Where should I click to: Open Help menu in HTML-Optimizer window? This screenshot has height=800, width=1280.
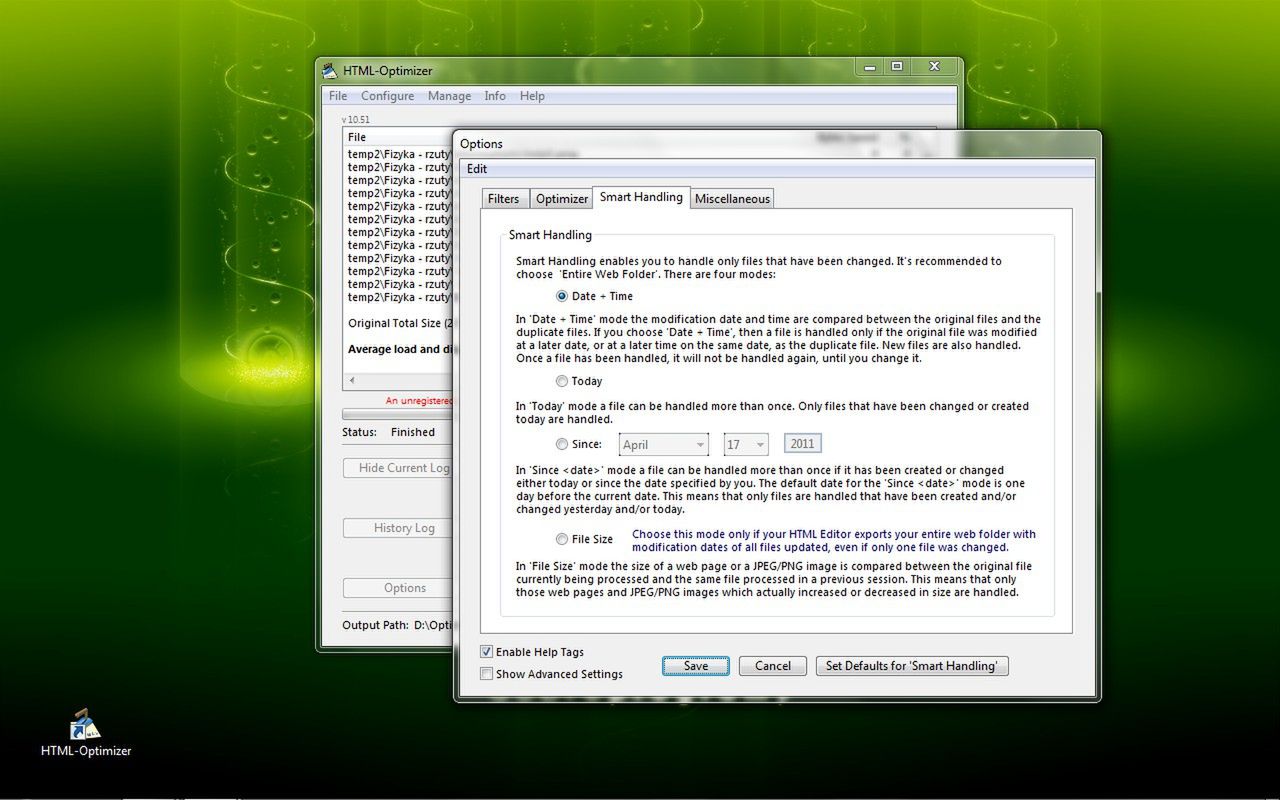[532, 96]
